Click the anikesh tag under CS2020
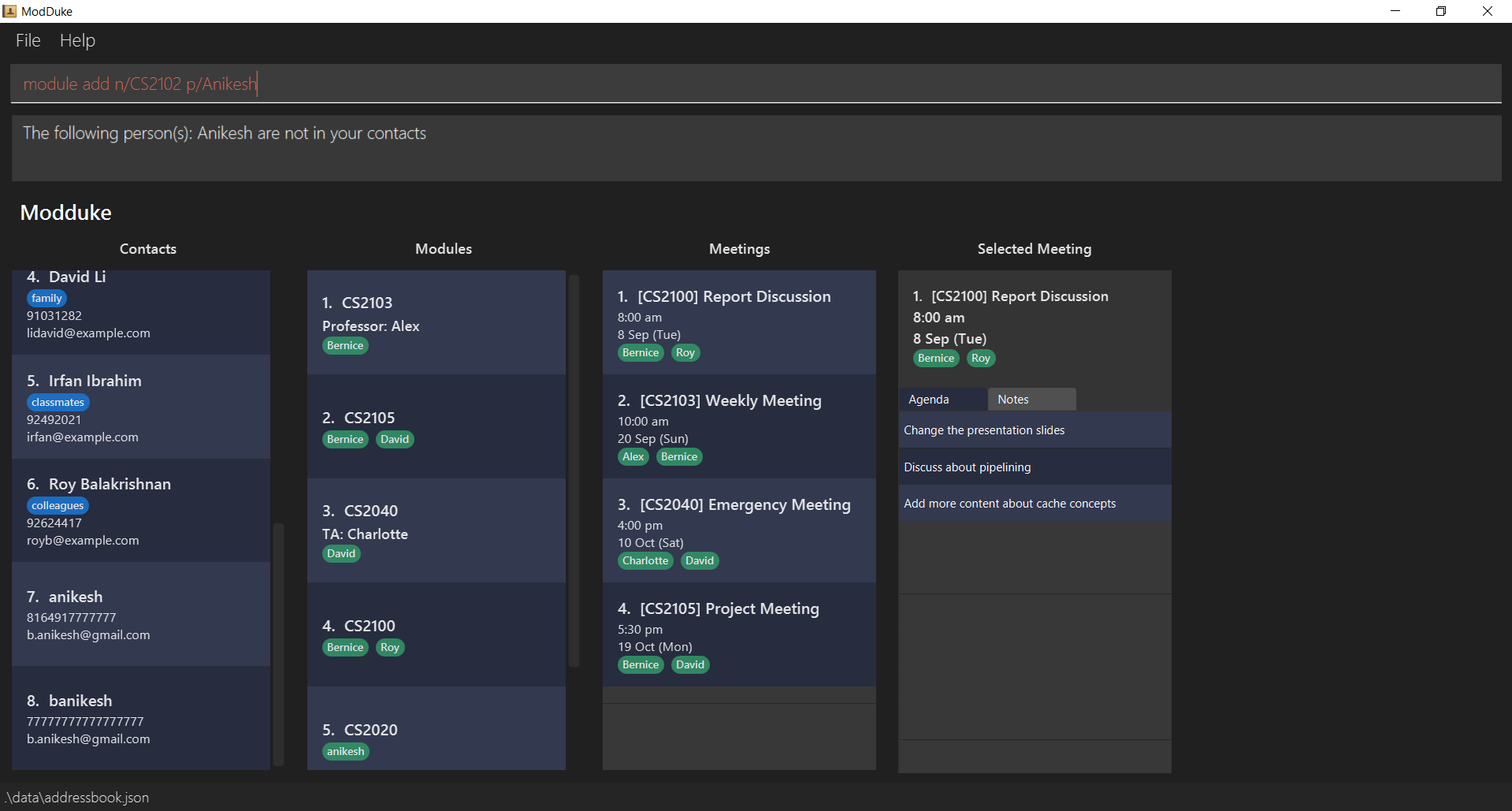 tap(346, 751)
